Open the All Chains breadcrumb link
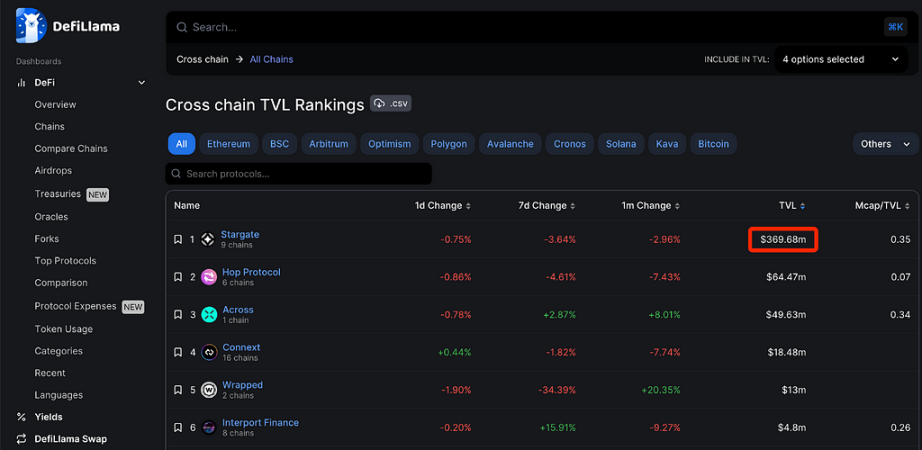The image size is (922, 450). point(271,59)
